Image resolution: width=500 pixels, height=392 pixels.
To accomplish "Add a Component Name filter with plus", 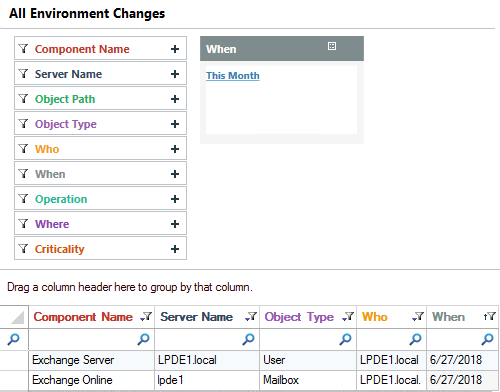I will click(175, 49).
